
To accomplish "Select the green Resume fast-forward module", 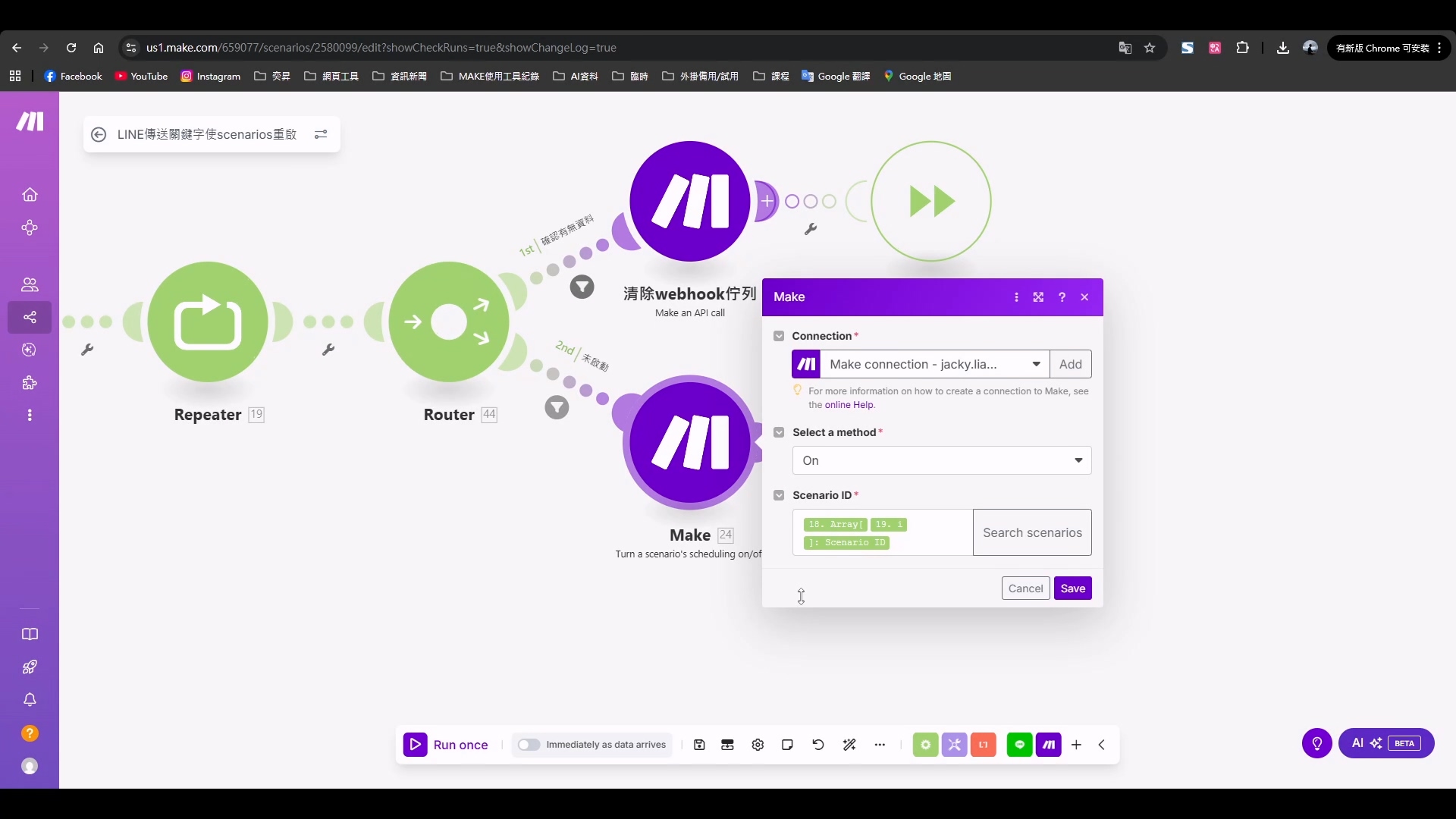I will pos(931,201).
